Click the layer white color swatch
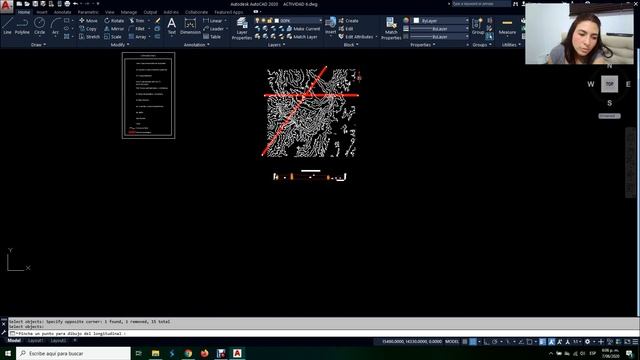The width and height of the screenshot is (640, 360). click(277, 20)
